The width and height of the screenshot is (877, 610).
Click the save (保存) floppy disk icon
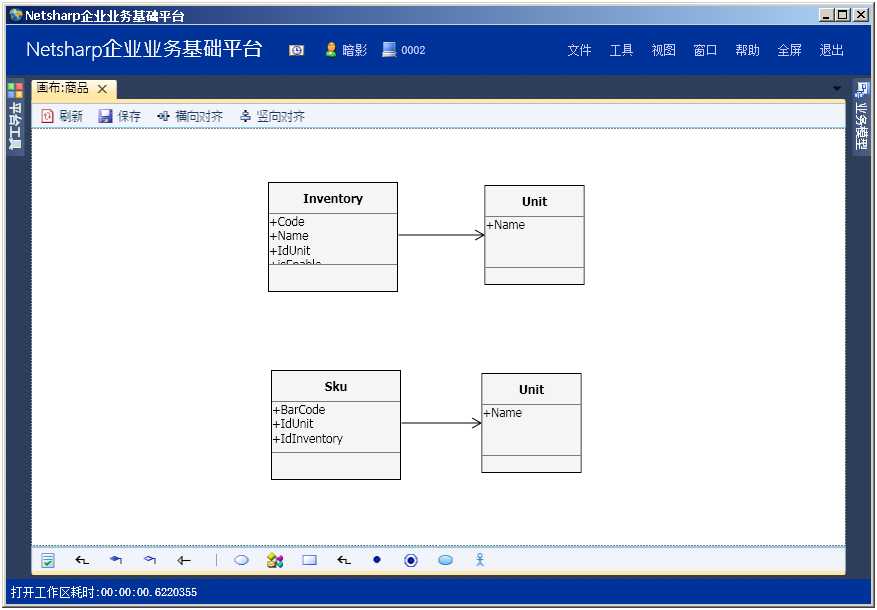[x=105, y=116]
